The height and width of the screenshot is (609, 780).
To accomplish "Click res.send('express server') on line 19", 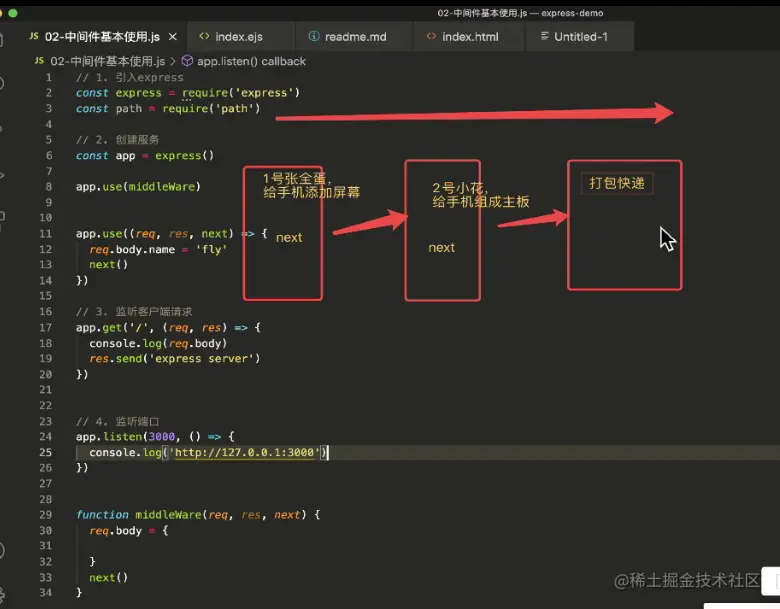I will tap(174, 358).
